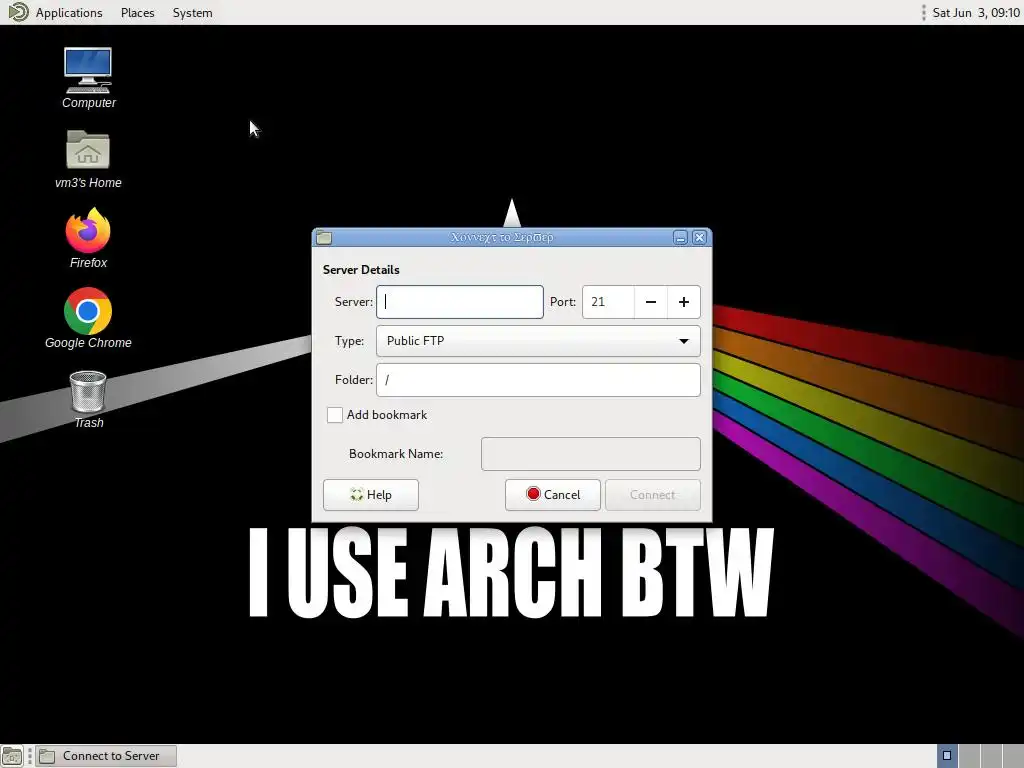Click the show desktop icon in bottom panel
The width and height of the screenshot is (1024, 768).
pos(12,756)
